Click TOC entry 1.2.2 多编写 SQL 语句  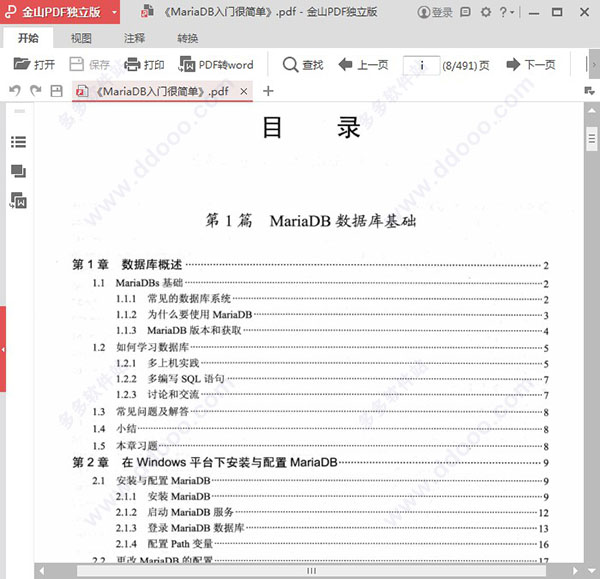[332, 379]
